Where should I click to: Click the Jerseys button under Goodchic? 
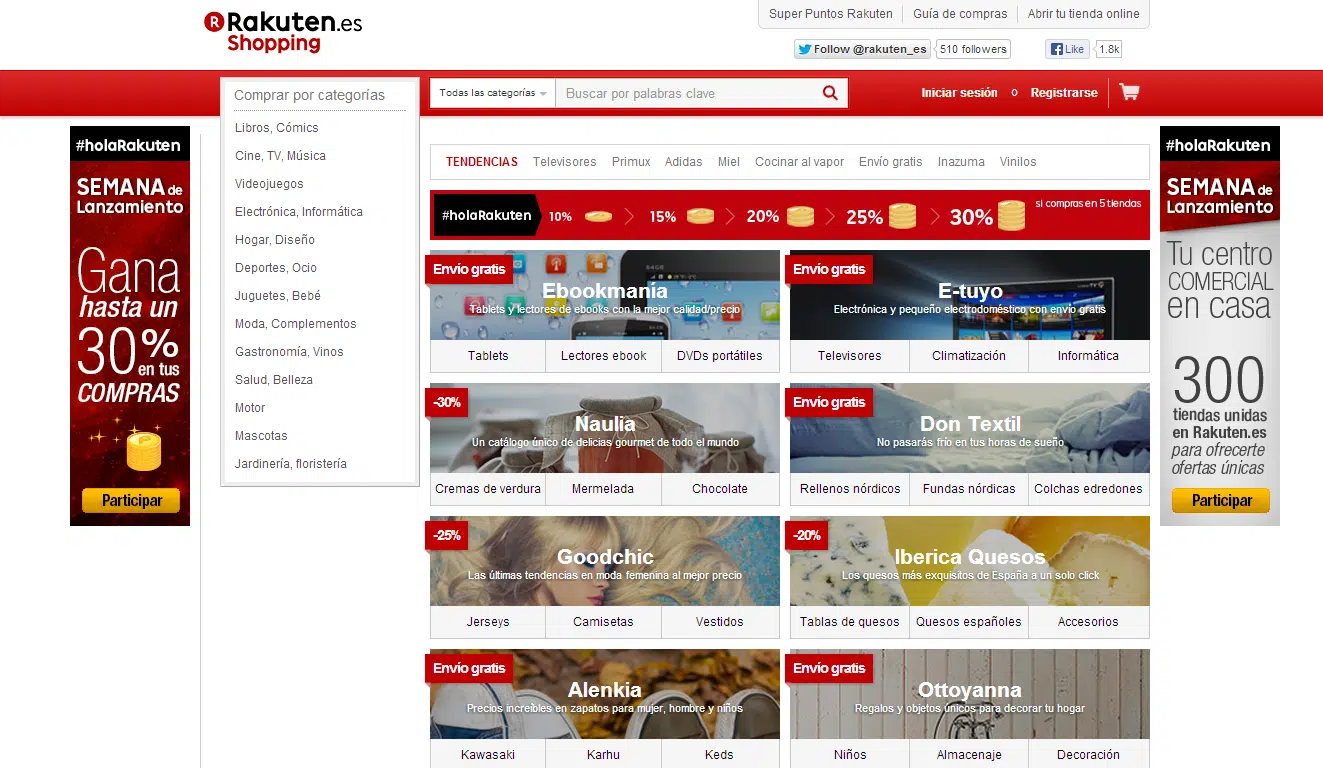coord(488,622)
